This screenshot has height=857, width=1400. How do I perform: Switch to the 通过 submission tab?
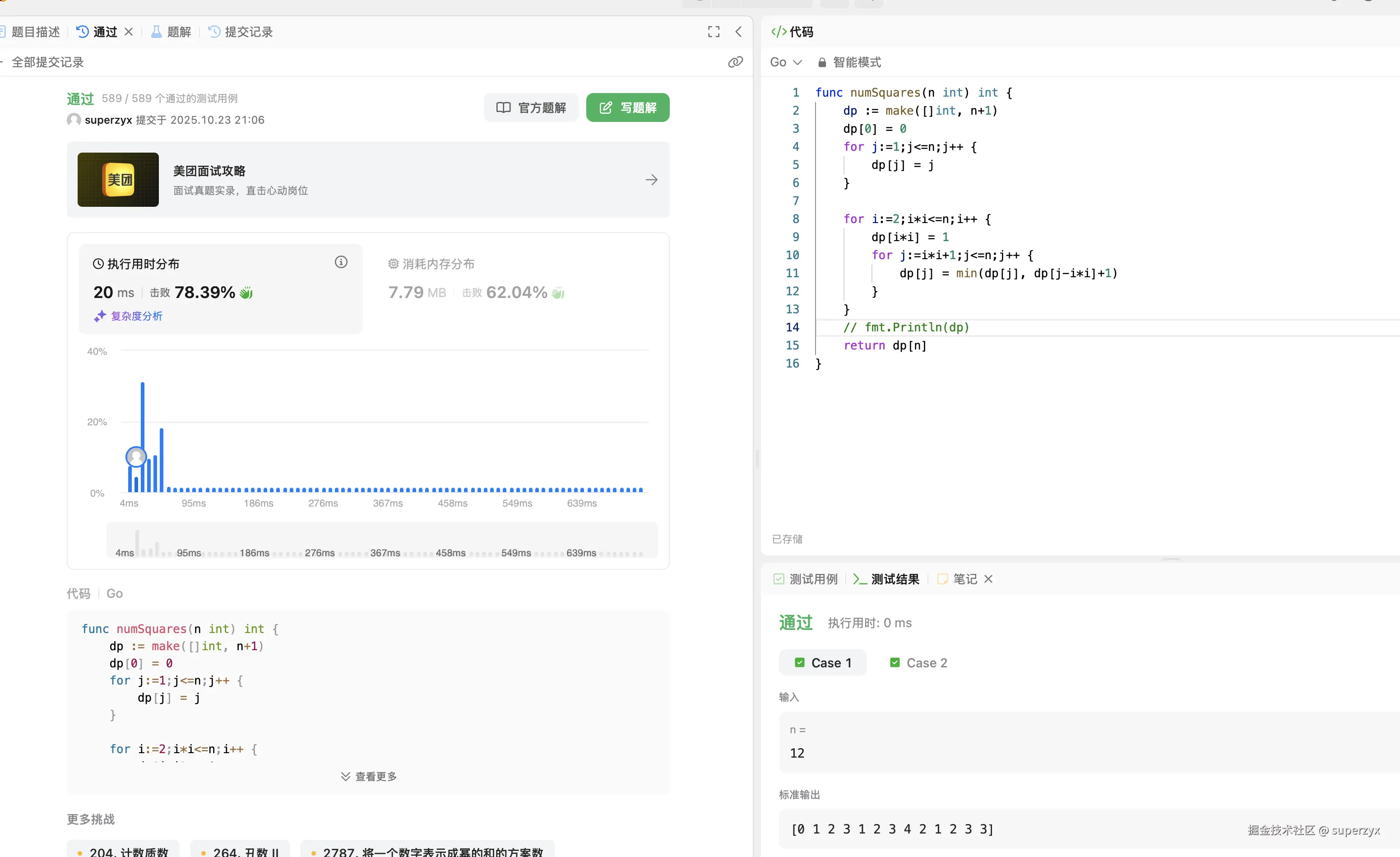coord(97,32)
